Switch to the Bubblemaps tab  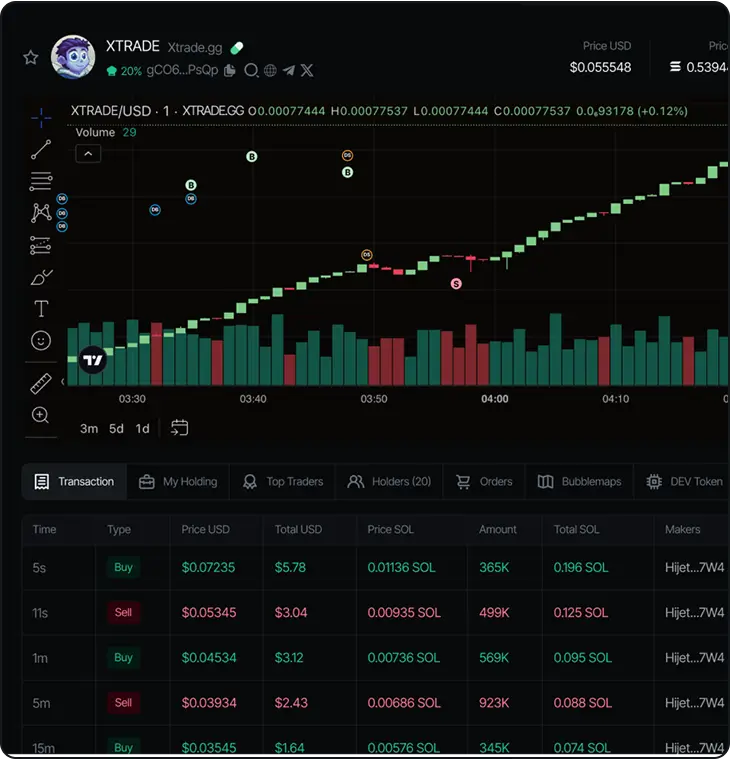pos(579,482)
